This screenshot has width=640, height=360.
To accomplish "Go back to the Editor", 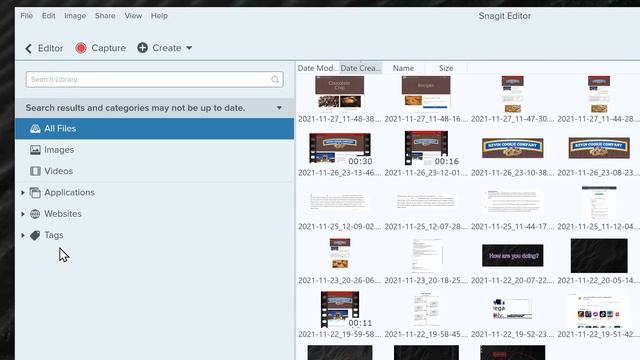I will [44, 48].
